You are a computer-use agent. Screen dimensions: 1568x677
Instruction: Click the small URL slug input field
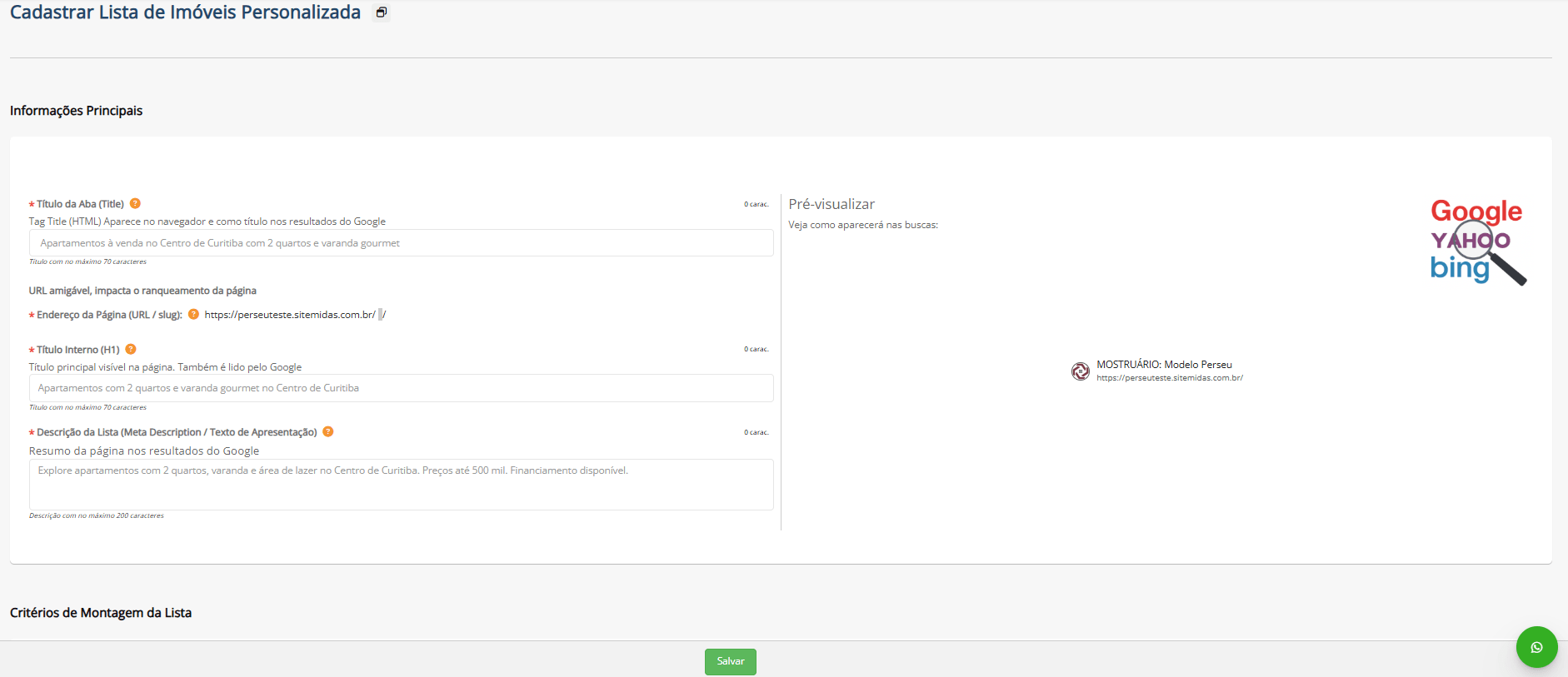point(381,315)
